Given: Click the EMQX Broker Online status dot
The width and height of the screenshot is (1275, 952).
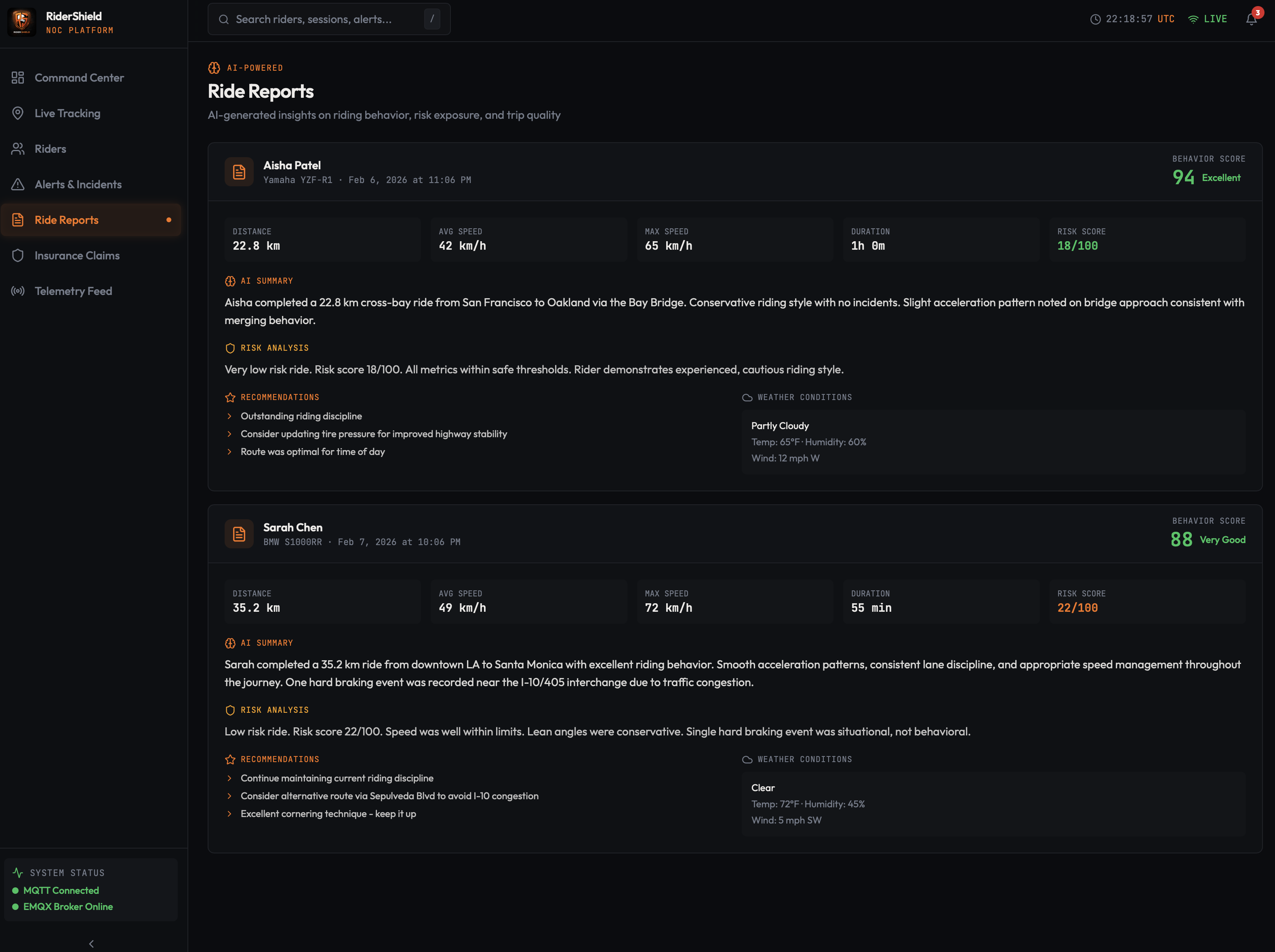Looking at the screenshot, I should (x=17, y=906).
